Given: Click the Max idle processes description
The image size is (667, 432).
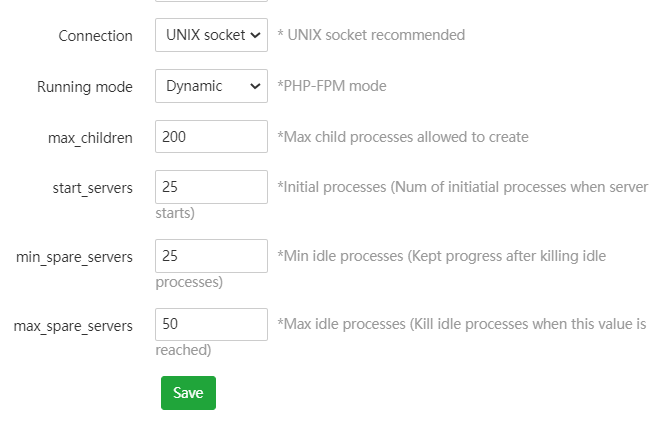Looking at the screenshot, I should tap(461, 325).
